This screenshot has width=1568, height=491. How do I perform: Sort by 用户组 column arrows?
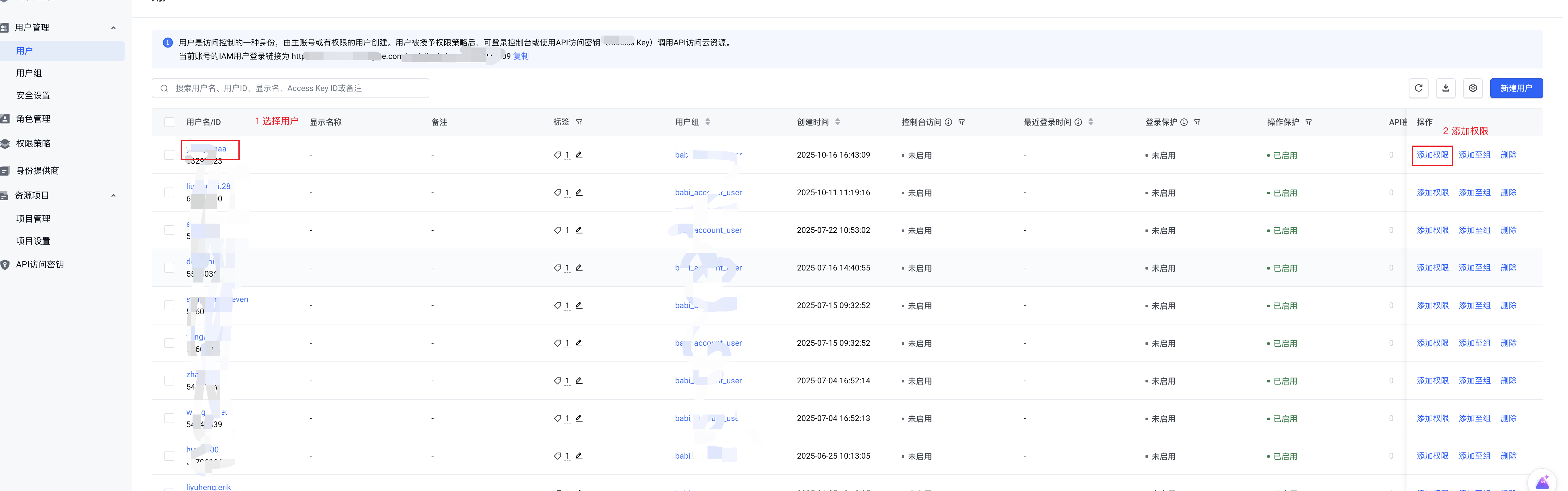(x=708, y=122)
